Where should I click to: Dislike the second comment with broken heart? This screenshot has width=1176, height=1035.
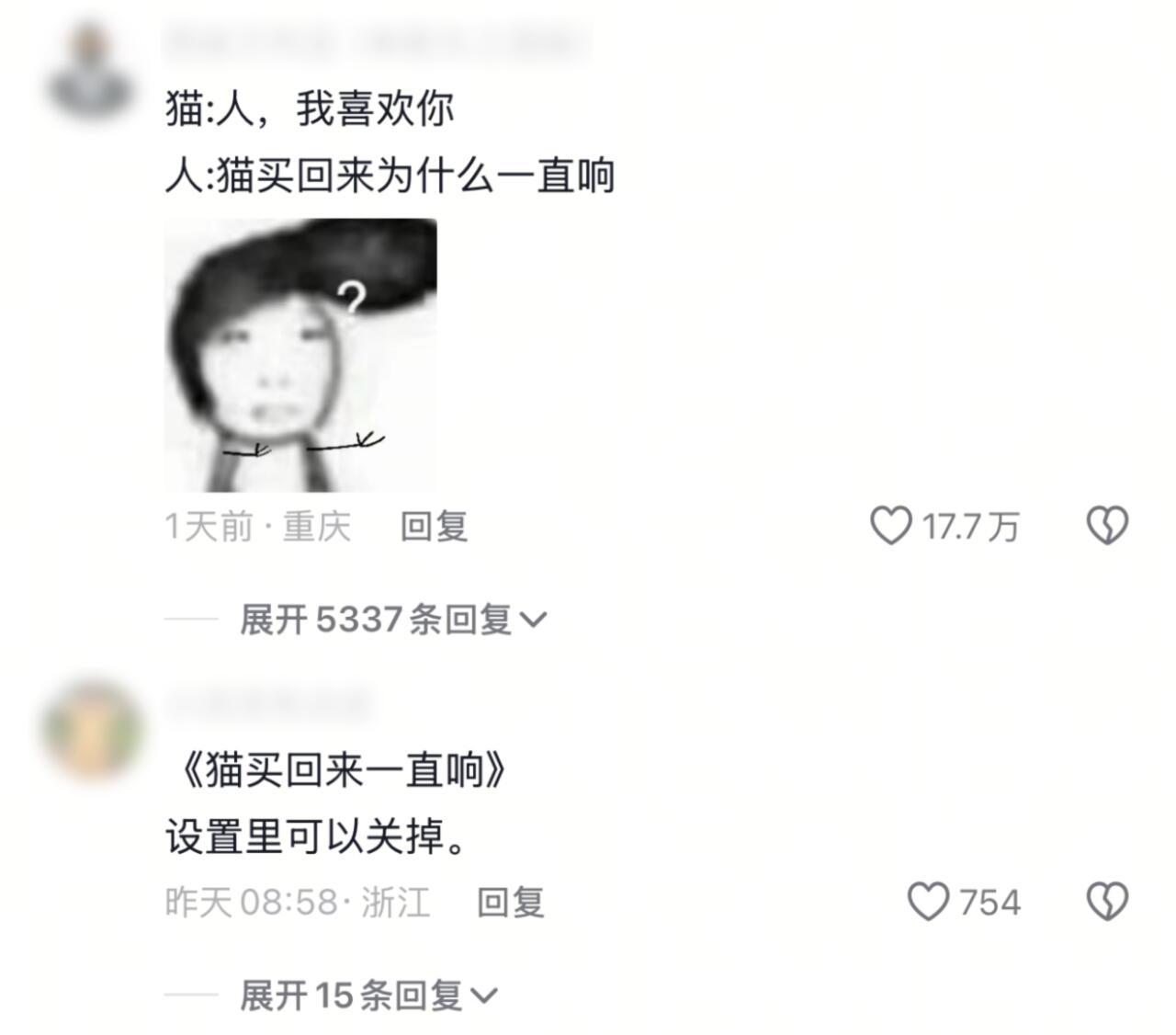point(1107,902)
